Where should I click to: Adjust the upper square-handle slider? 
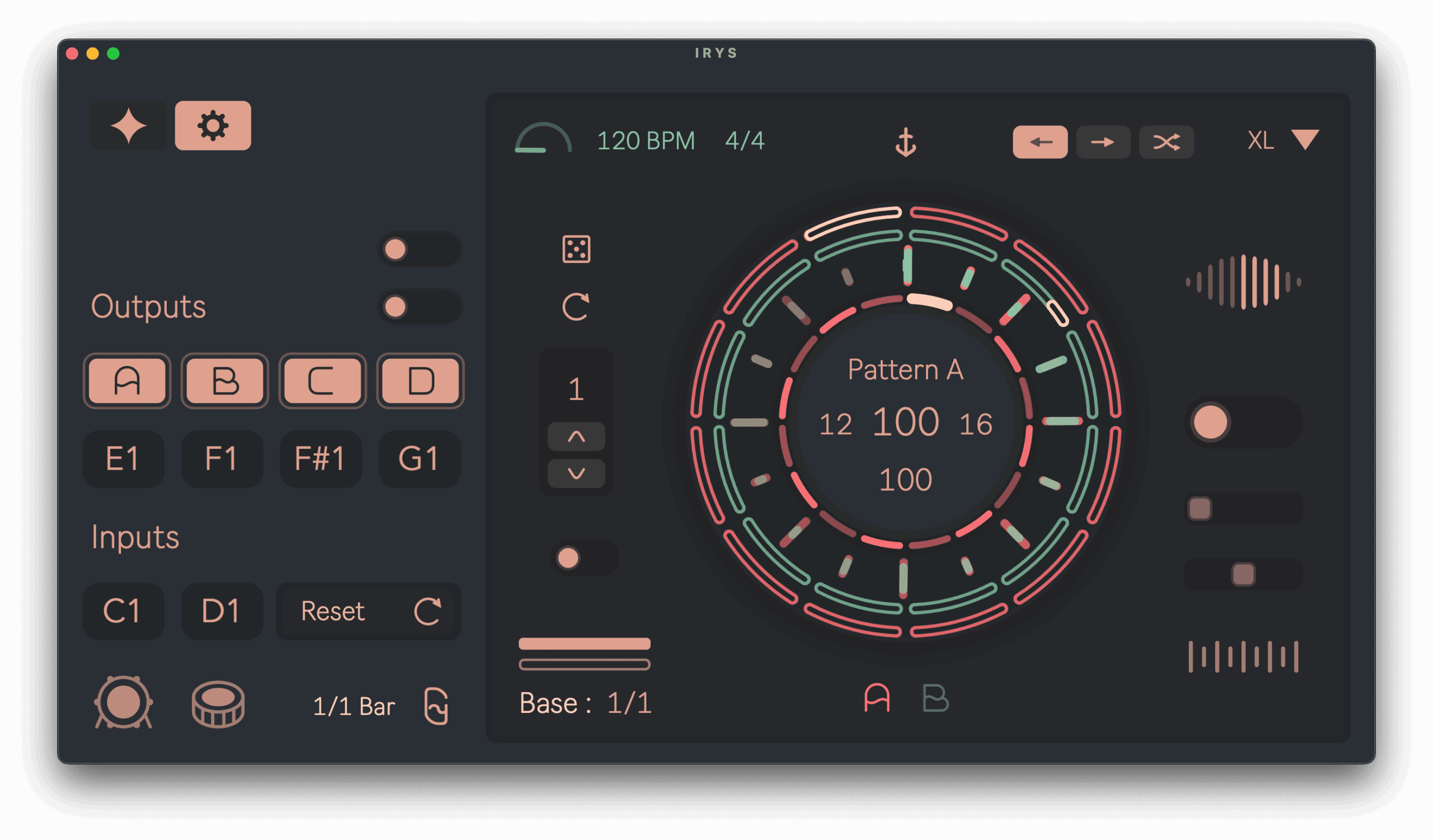1244,509
